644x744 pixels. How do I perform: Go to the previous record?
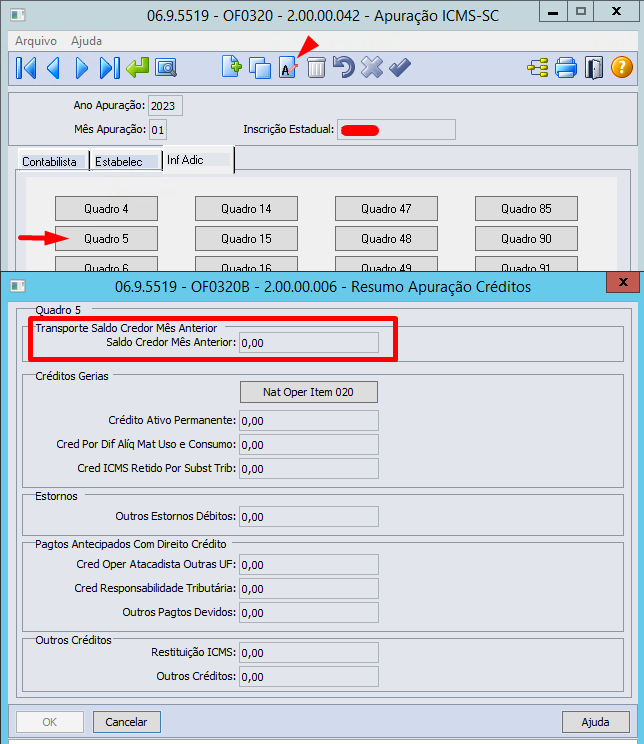(x=54, y=68)
